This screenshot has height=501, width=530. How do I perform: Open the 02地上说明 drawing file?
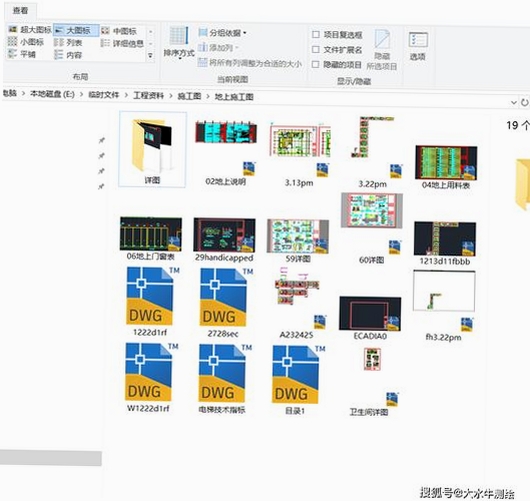click(225, 152)
